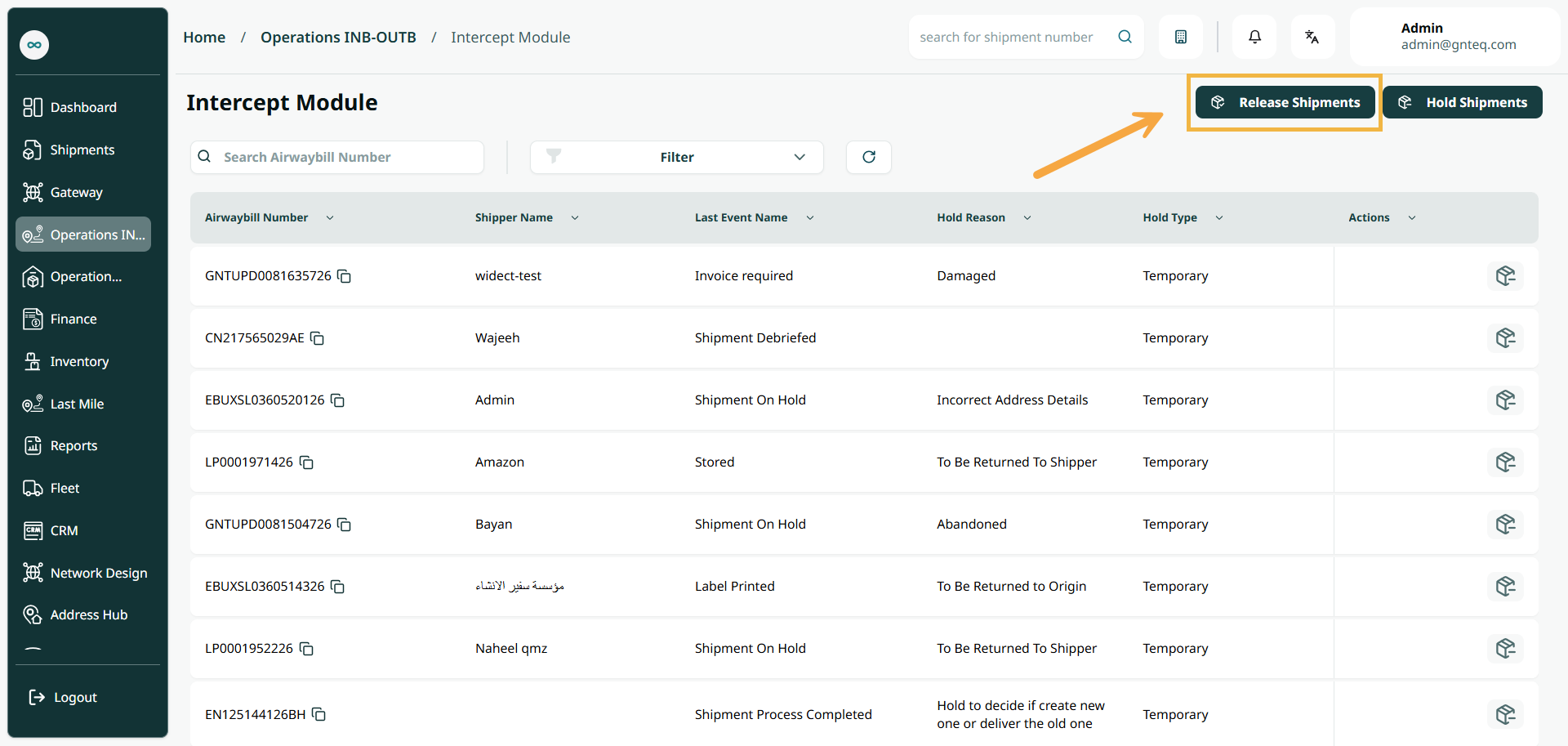Go to the Gateway section

tap(83, 192)
